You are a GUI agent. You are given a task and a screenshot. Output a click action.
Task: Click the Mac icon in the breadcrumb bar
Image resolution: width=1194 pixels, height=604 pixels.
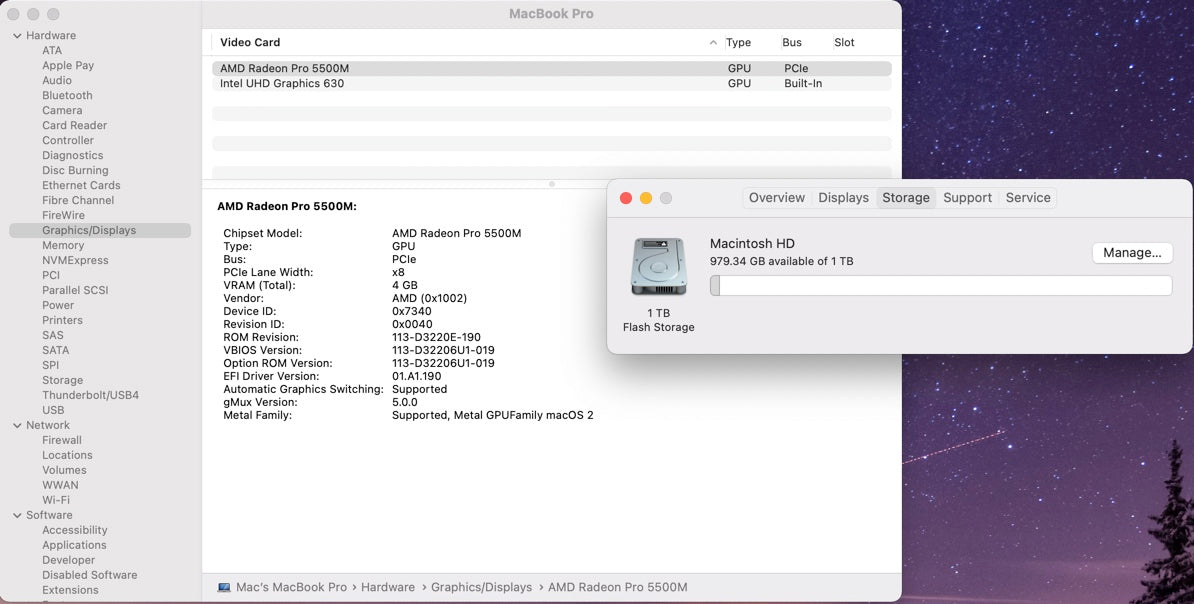point(225,587)
